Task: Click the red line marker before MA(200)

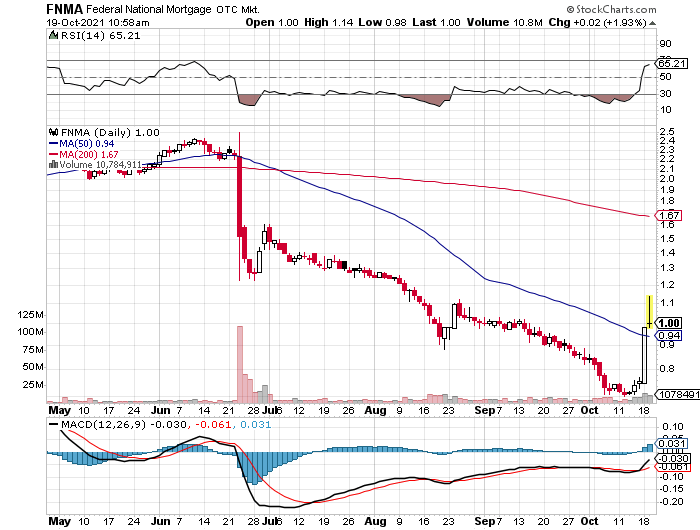Action: click(x=54, y=154)
